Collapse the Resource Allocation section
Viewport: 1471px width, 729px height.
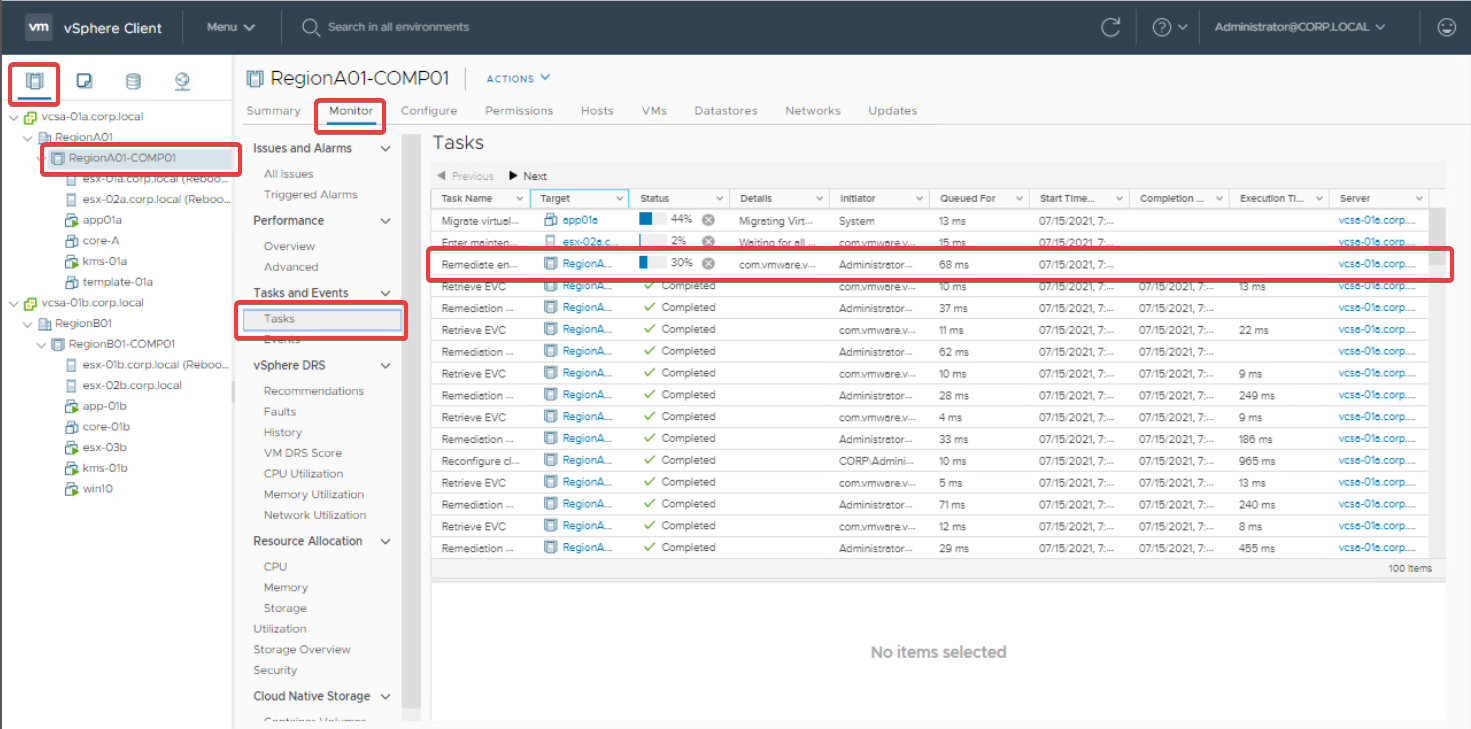tap(386, 541)
